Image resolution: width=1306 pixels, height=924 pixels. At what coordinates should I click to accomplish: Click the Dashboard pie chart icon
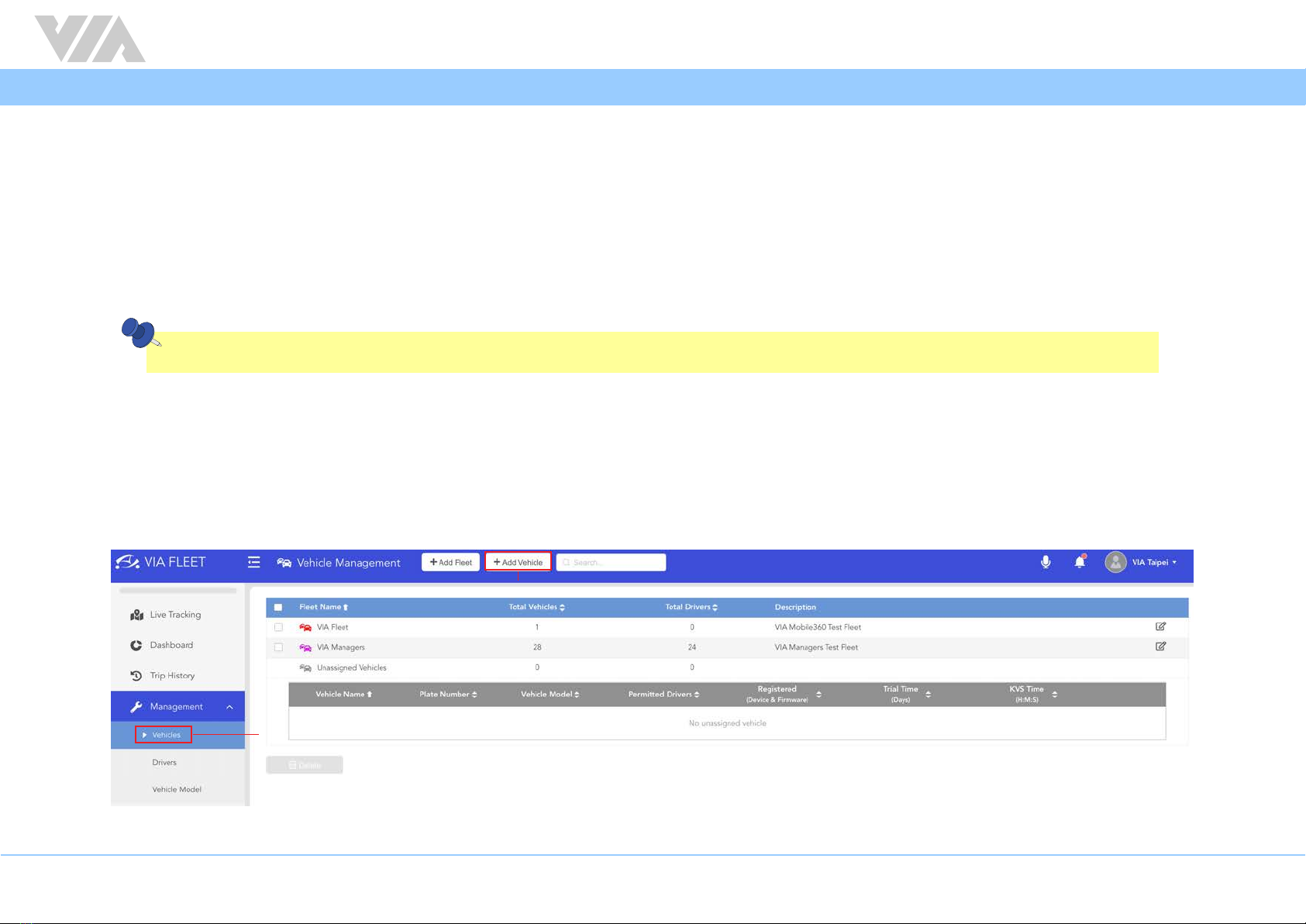[136, 645]
